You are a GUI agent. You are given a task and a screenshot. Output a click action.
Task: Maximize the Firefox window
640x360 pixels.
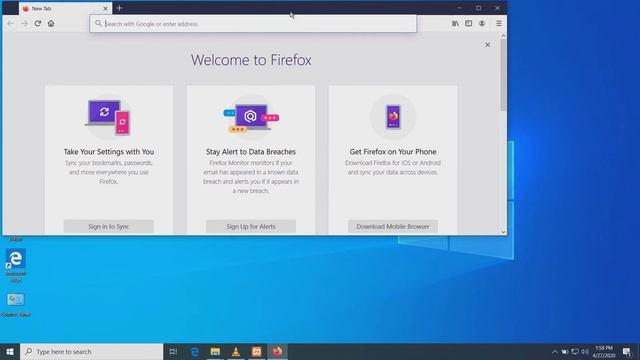[x=478, y=8]
